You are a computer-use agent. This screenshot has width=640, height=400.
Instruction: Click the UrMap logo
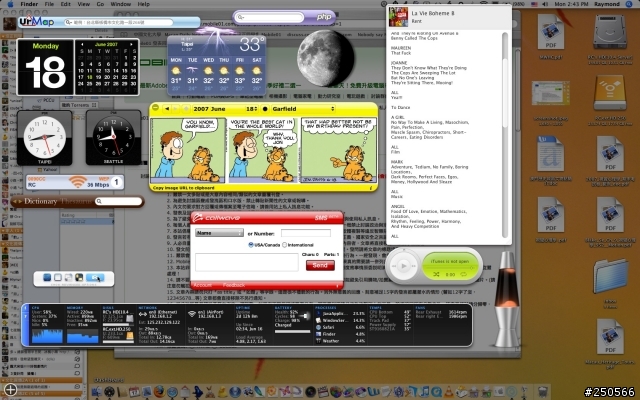(37, 21)
